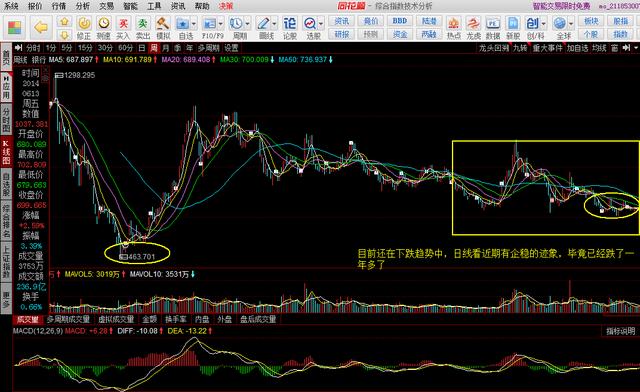Switch chart period to 日 daily

(142, 48)
